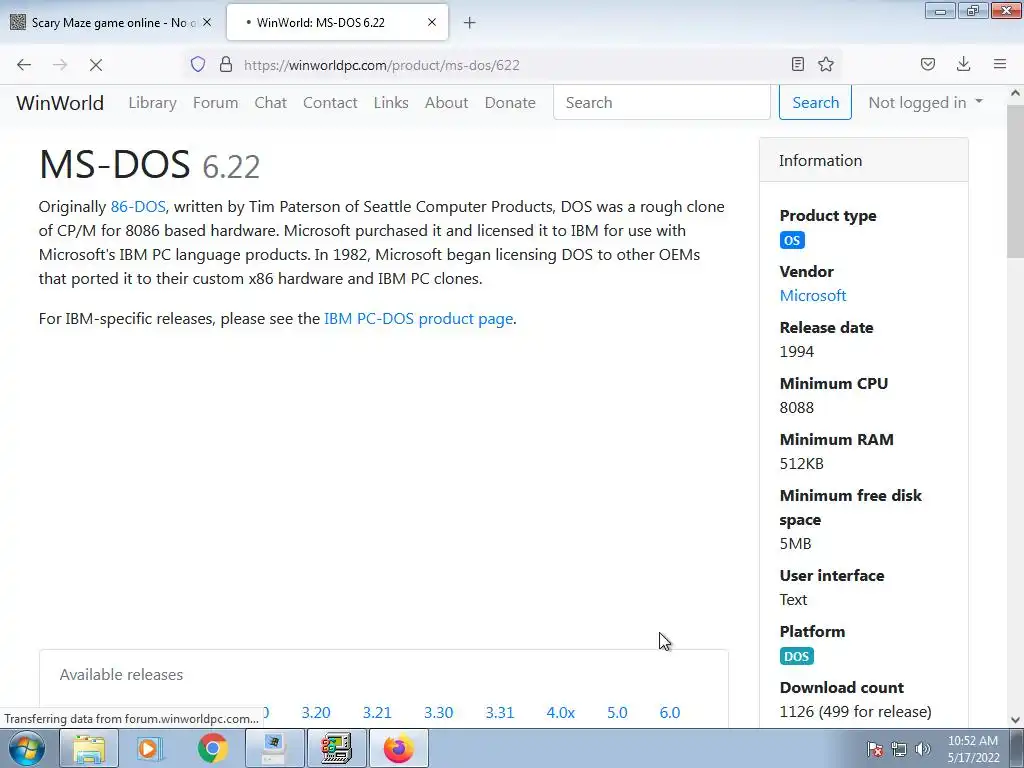
Task: Open the Firefox application menu
Action: point(1000,64)
